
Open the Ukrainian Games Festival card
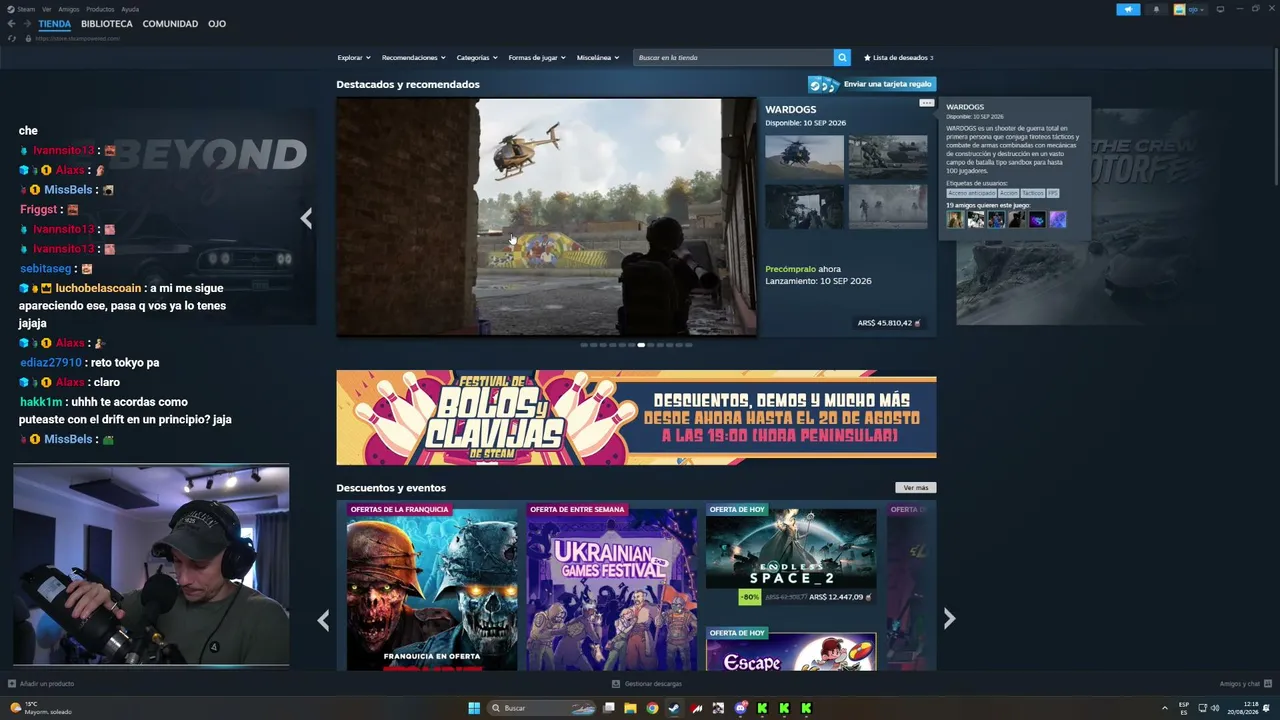[x=612, y=587]
